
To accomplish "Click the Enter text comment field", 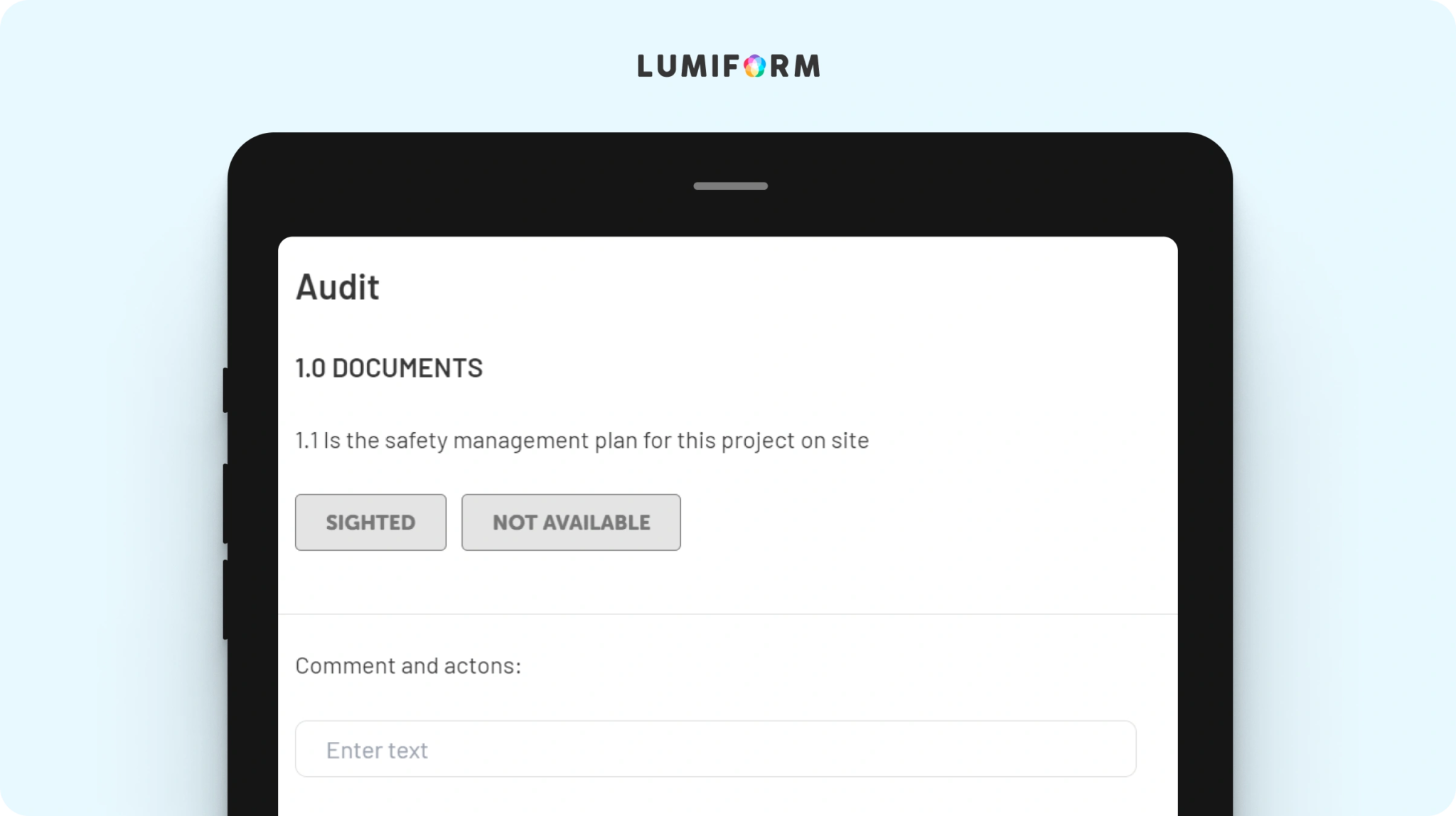I will [x=715, y=749].
